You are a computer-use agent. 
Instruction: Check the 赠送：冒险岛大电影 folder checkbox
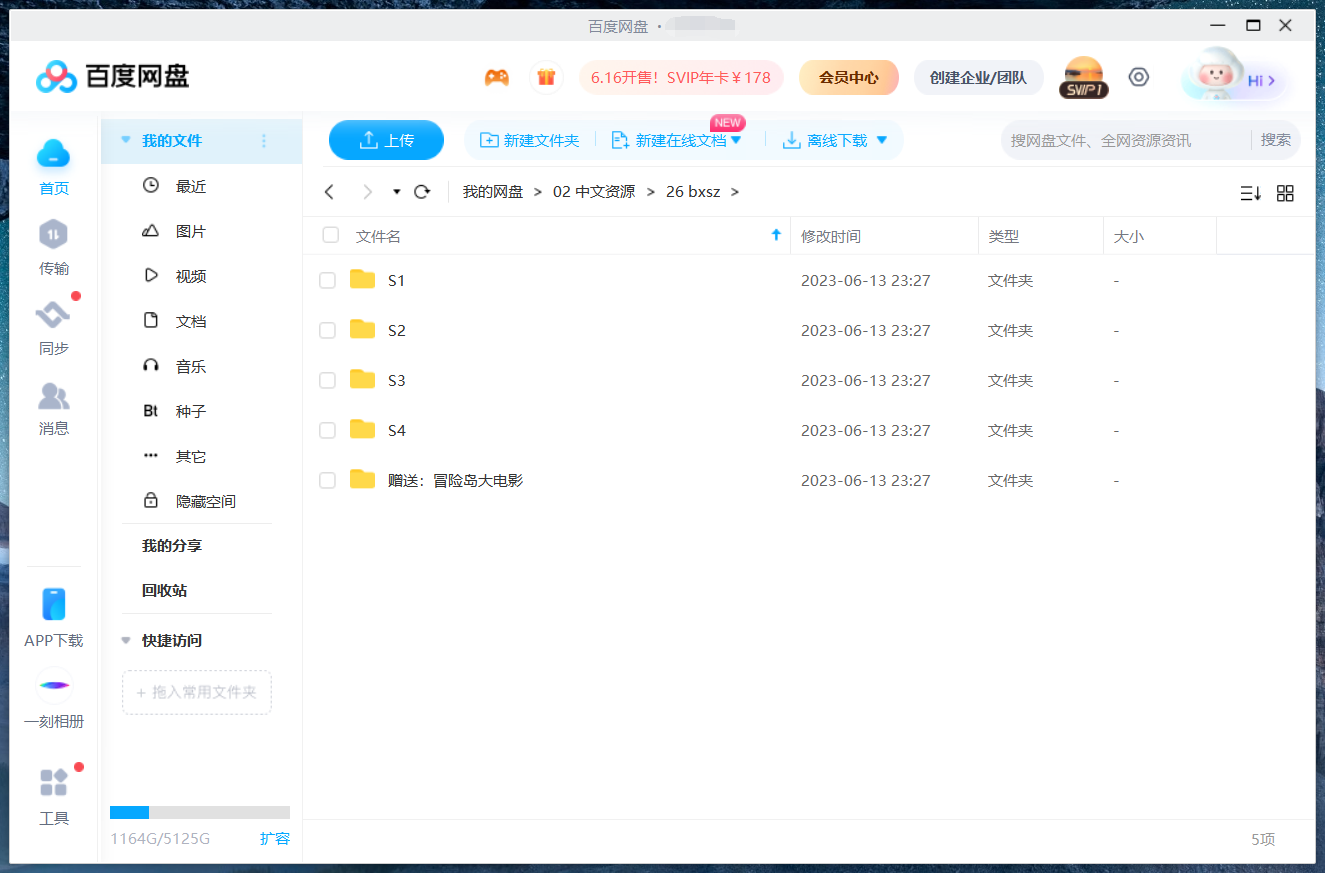(327, 480)
